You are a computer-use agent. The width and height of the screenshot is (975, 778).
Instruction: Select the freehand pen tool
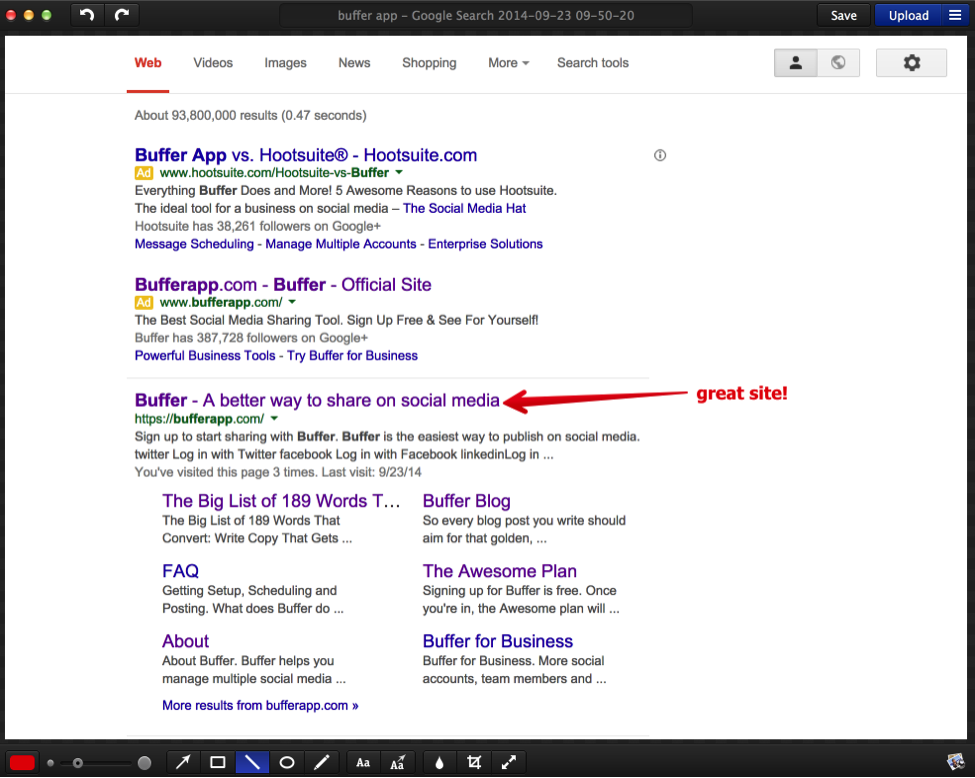(321, 762)
